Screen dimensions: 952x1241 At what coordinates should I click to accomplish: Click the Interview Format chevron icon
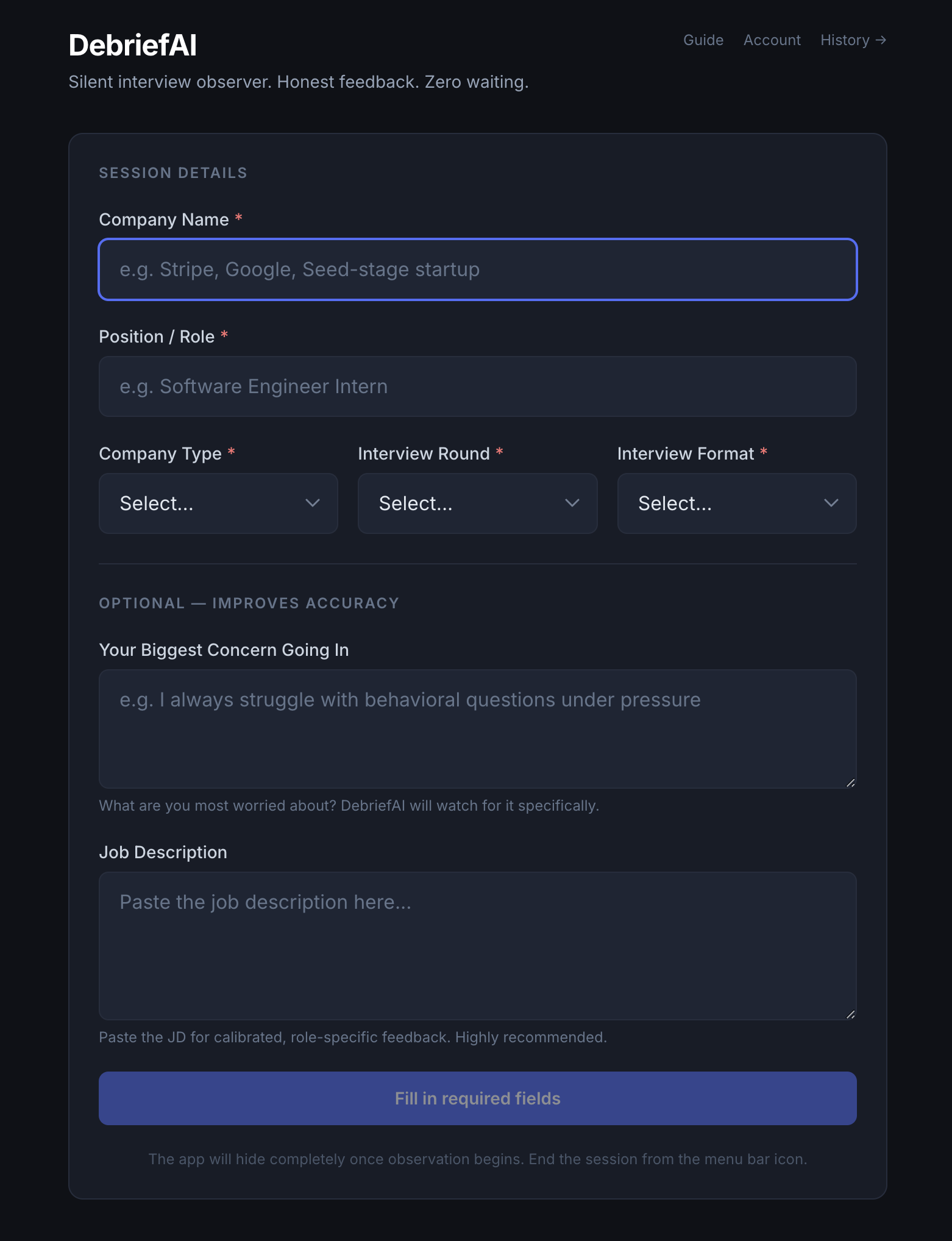click(x=831, y=503)
